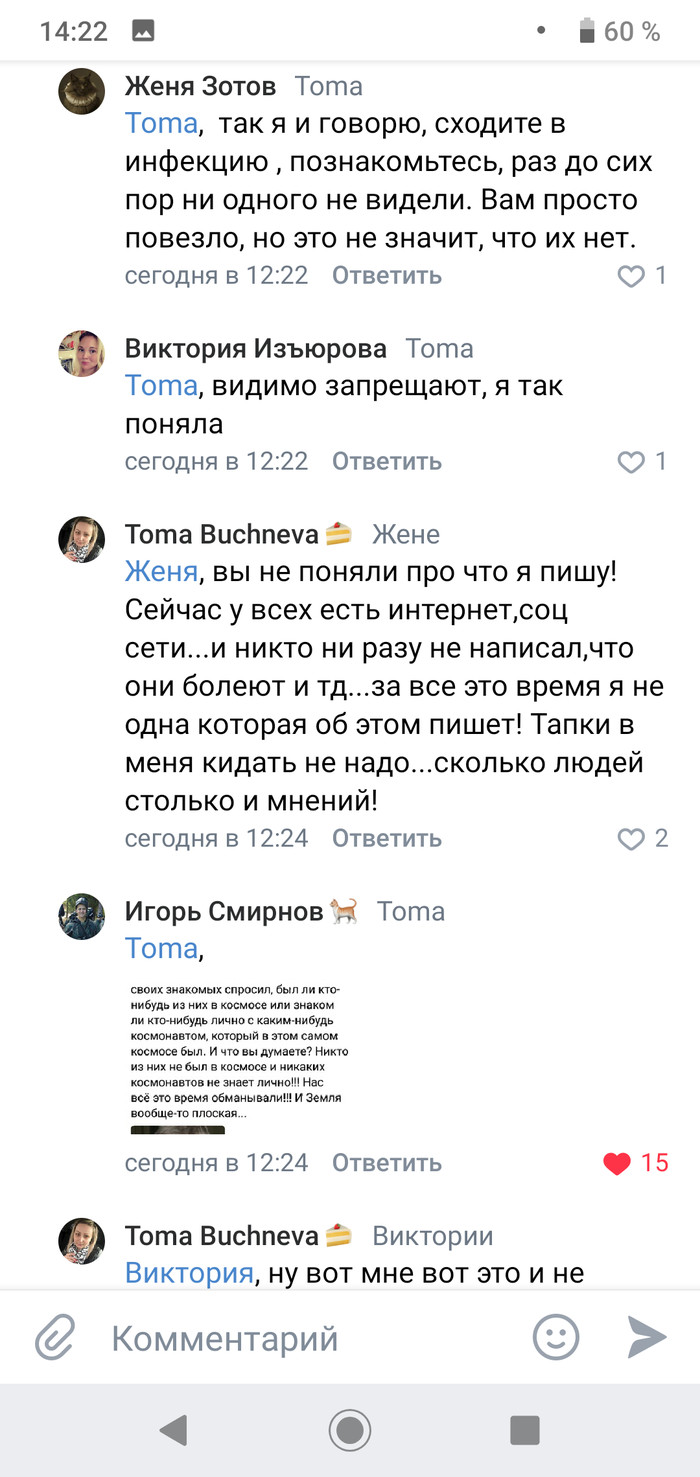Like Виктория Изъюрова's comment
700x1477 pixels.
[x=631, y=462]
